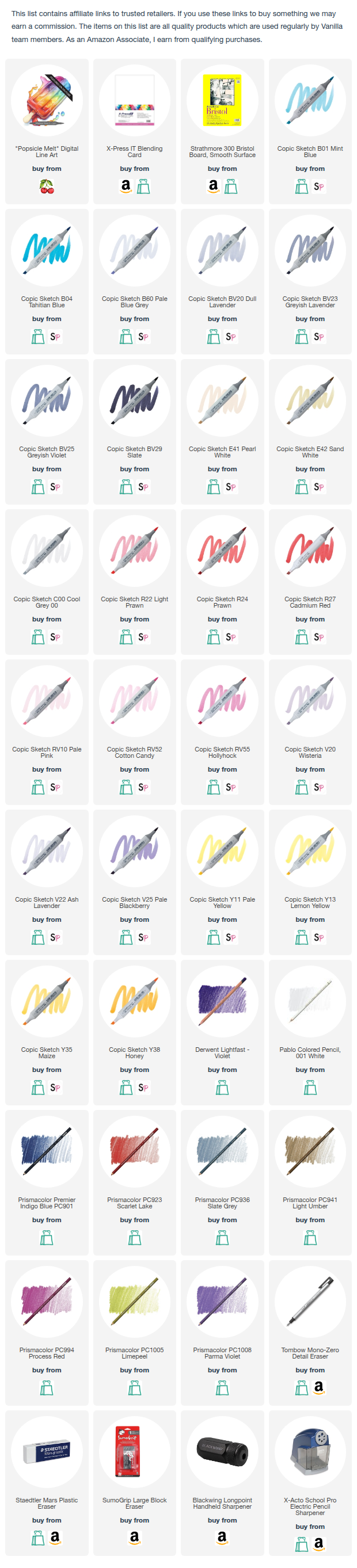Click green bag icon for Prismacolor PC1005 Limepeel
The image size is (357, 1568).
135,1387
